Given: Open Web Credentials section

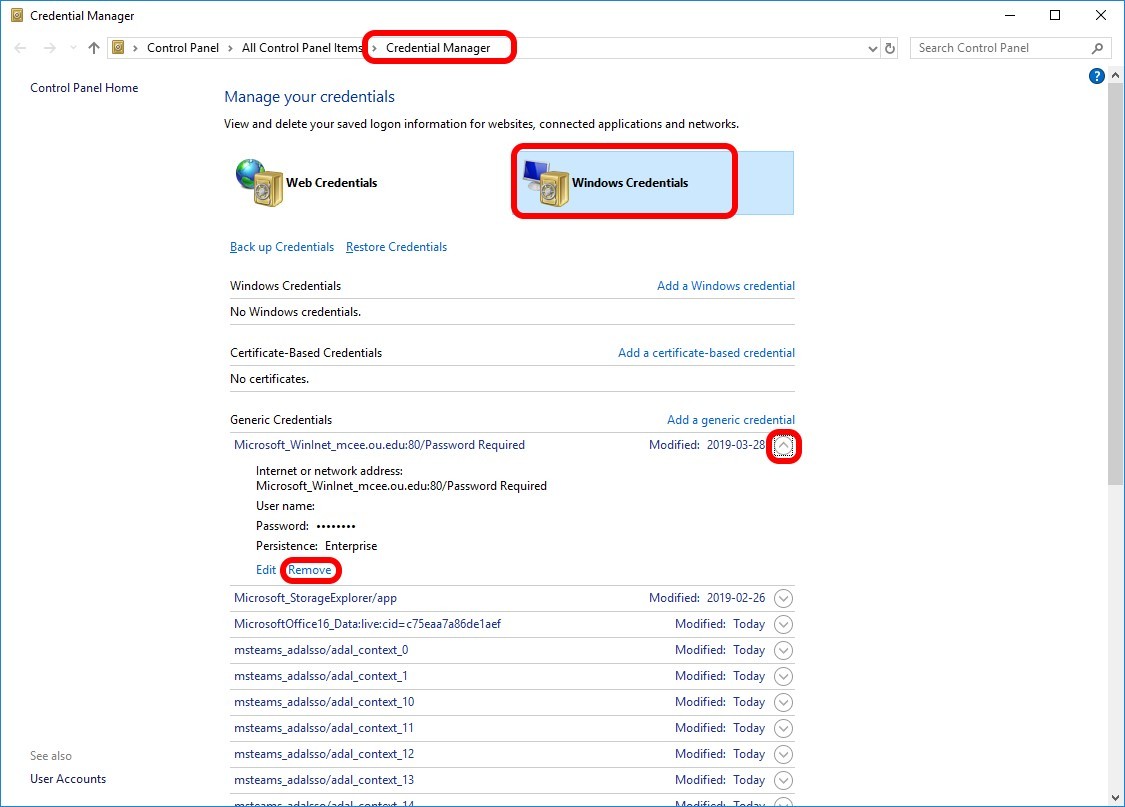Looking at the screenshot, I should (330, 183).
